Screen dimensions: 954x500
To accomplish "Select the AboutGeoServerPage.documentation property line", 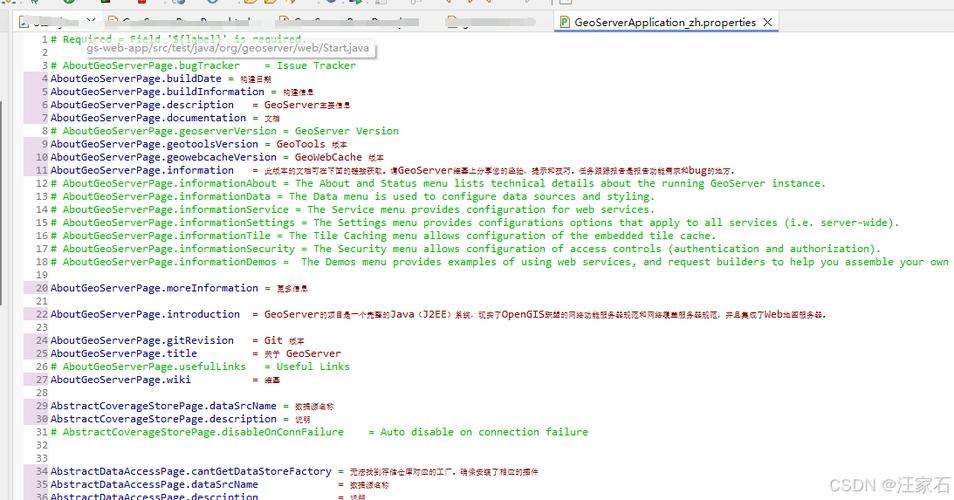I will point(165,118).
